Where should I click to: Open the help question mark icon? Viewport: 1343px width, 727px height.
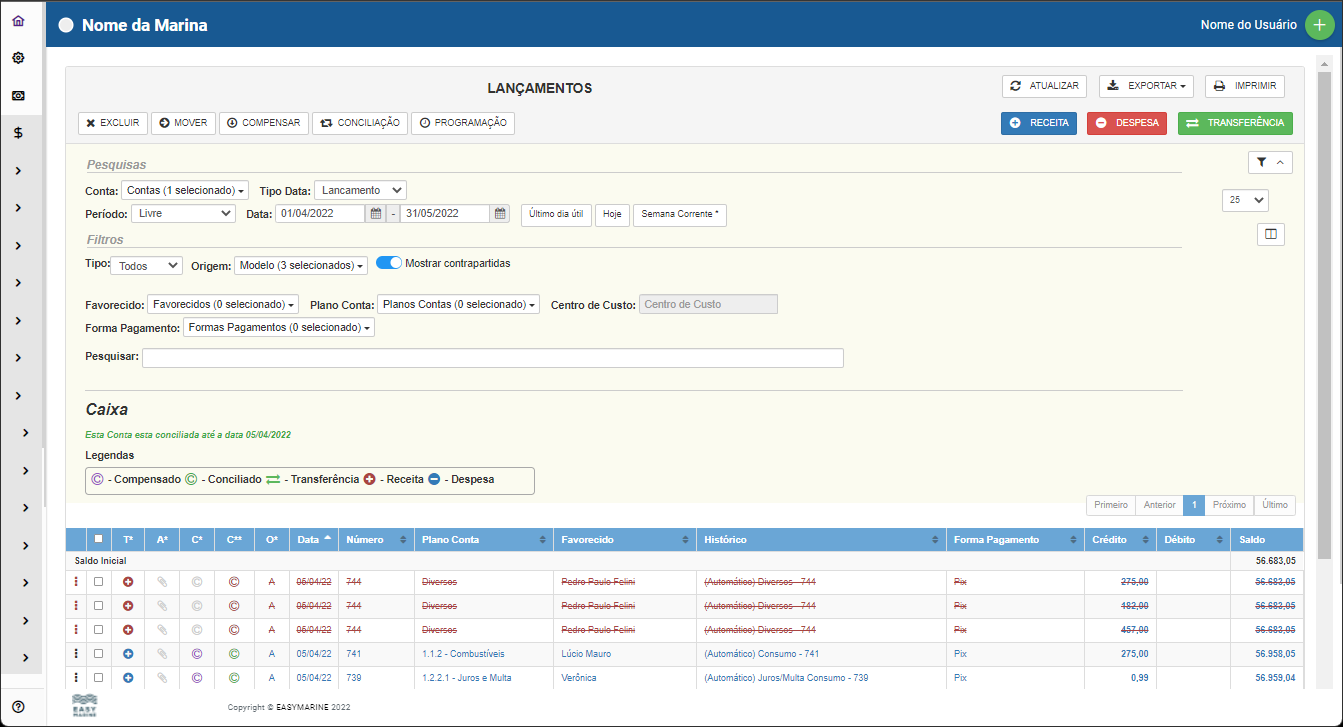(18, 706)
